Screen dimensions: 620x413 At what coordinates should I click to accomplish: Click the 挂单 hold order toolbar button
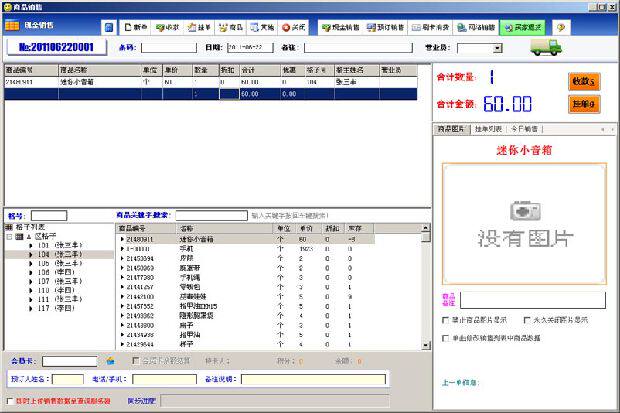tap(199, 27)
